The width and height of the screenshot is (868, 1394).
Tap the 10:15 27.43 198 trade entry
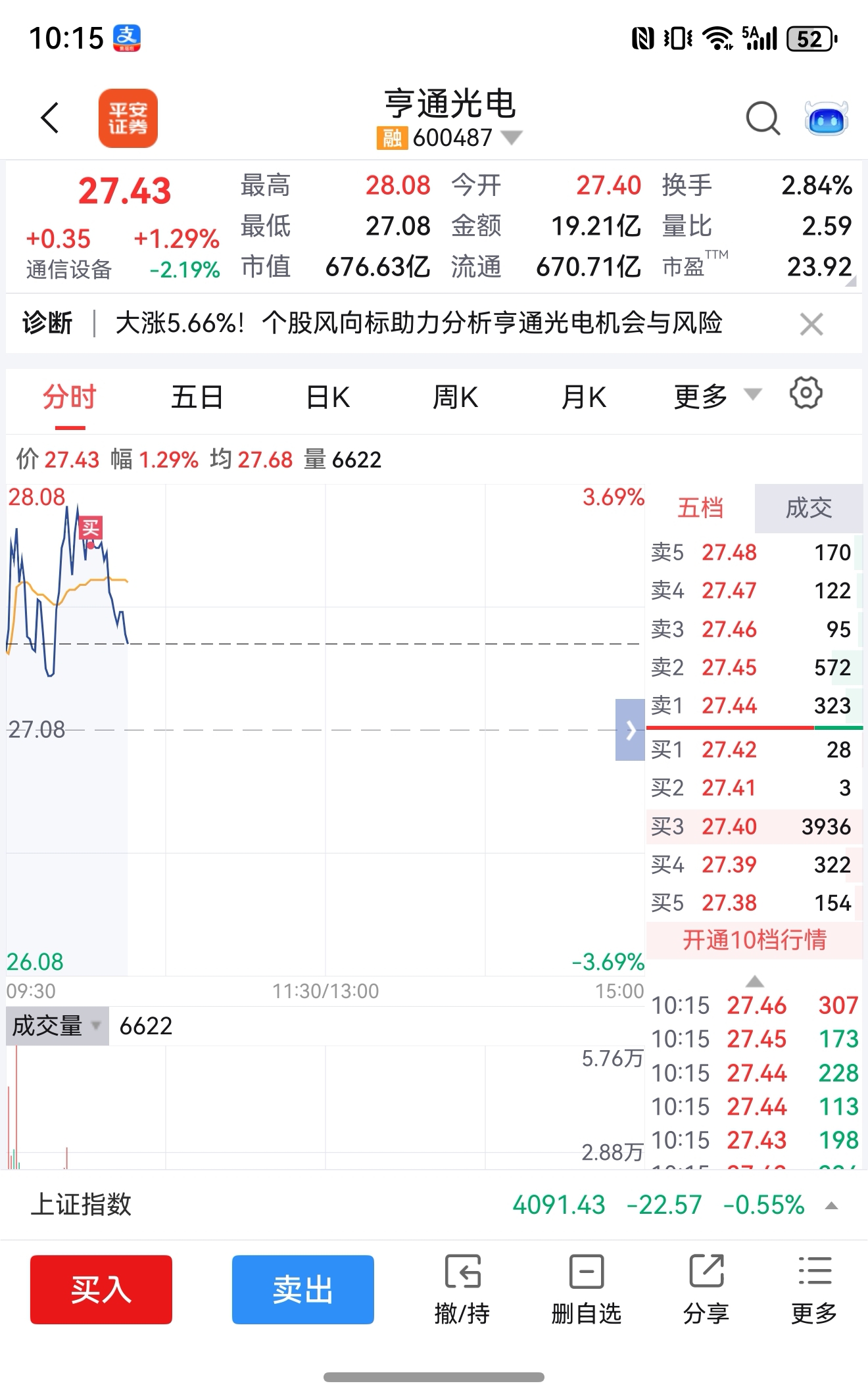(755, 1140)
